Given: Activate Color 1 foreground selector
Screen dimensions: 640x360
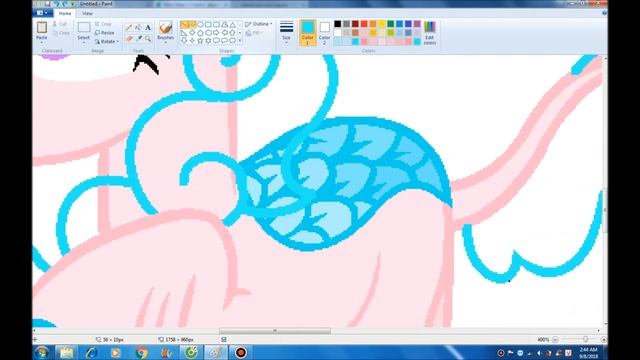Looking at the screenshot, I should (307, 33).
